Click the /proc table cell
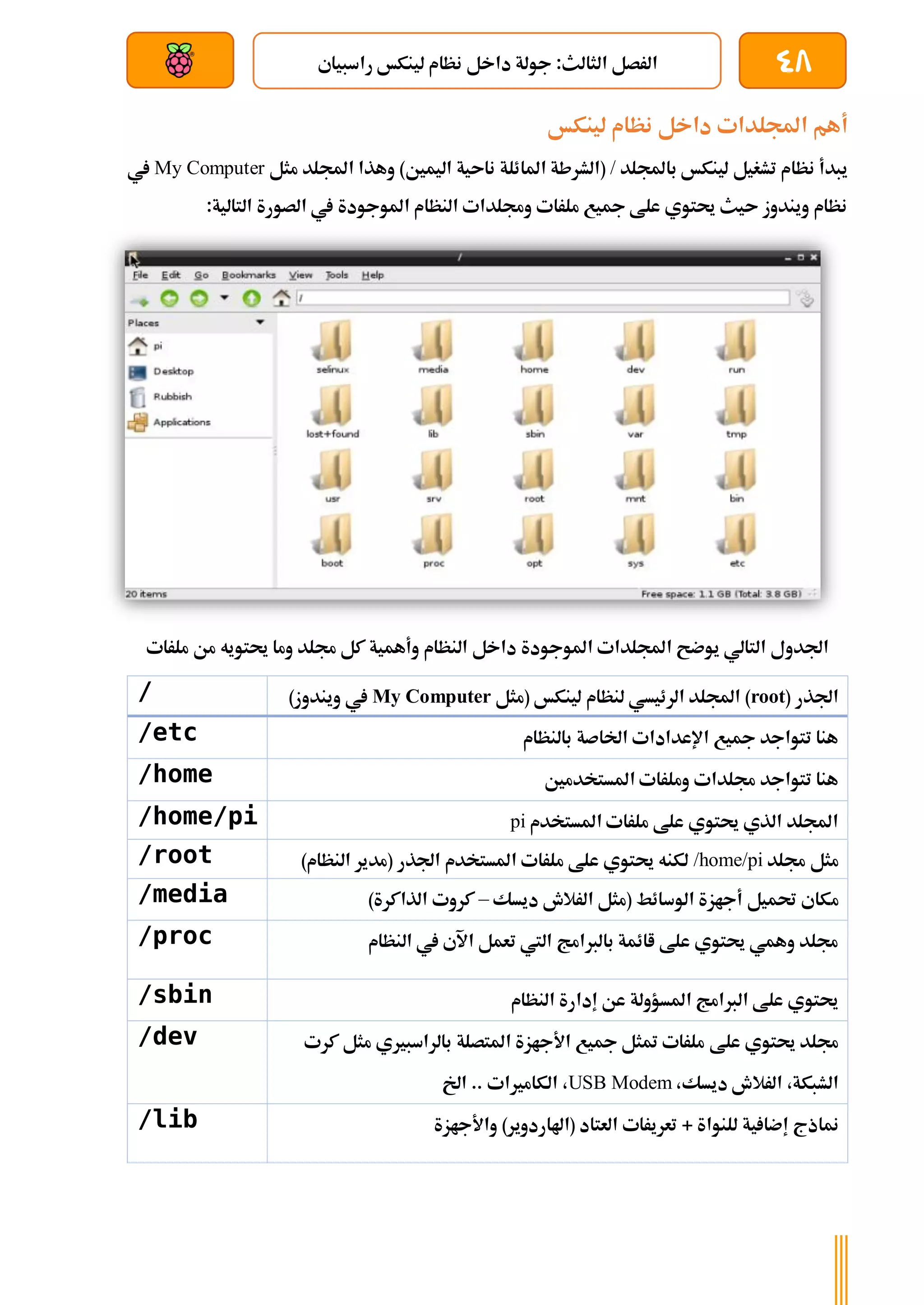The height and width of the screenshot is (1305, 924). pyautogui.click(x=197, y=949)
